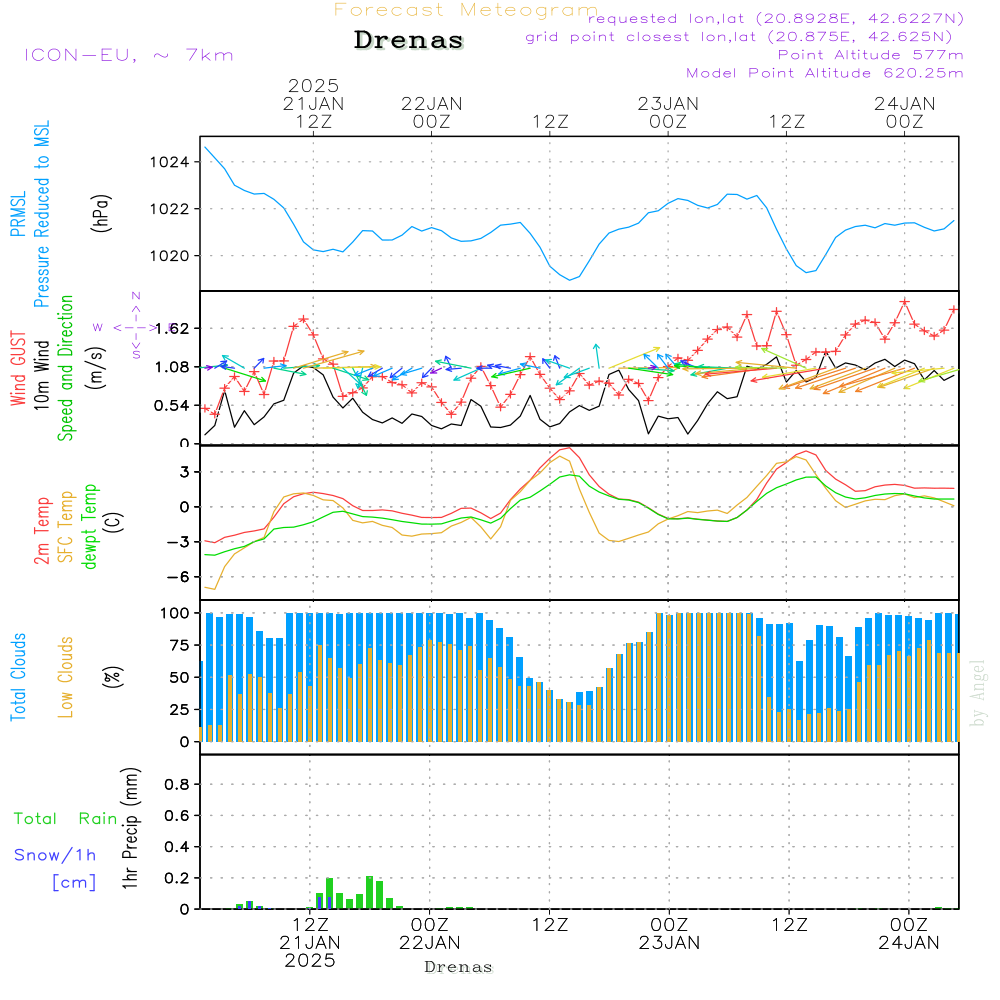
Task: Click the by Angel watermark
Action: pyautogui.click(x=978, y=693)
